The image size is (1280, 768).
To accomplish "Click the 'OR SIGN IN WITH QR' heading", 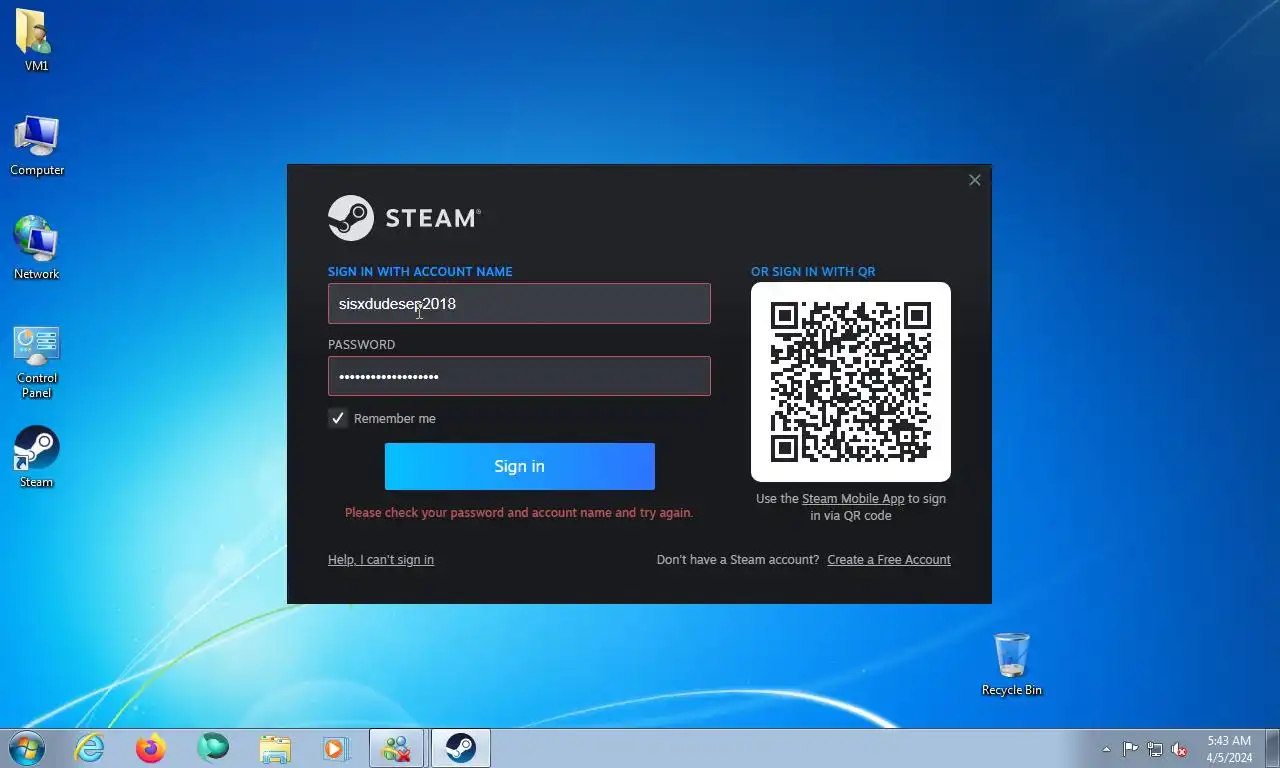I will coord(813,272).
